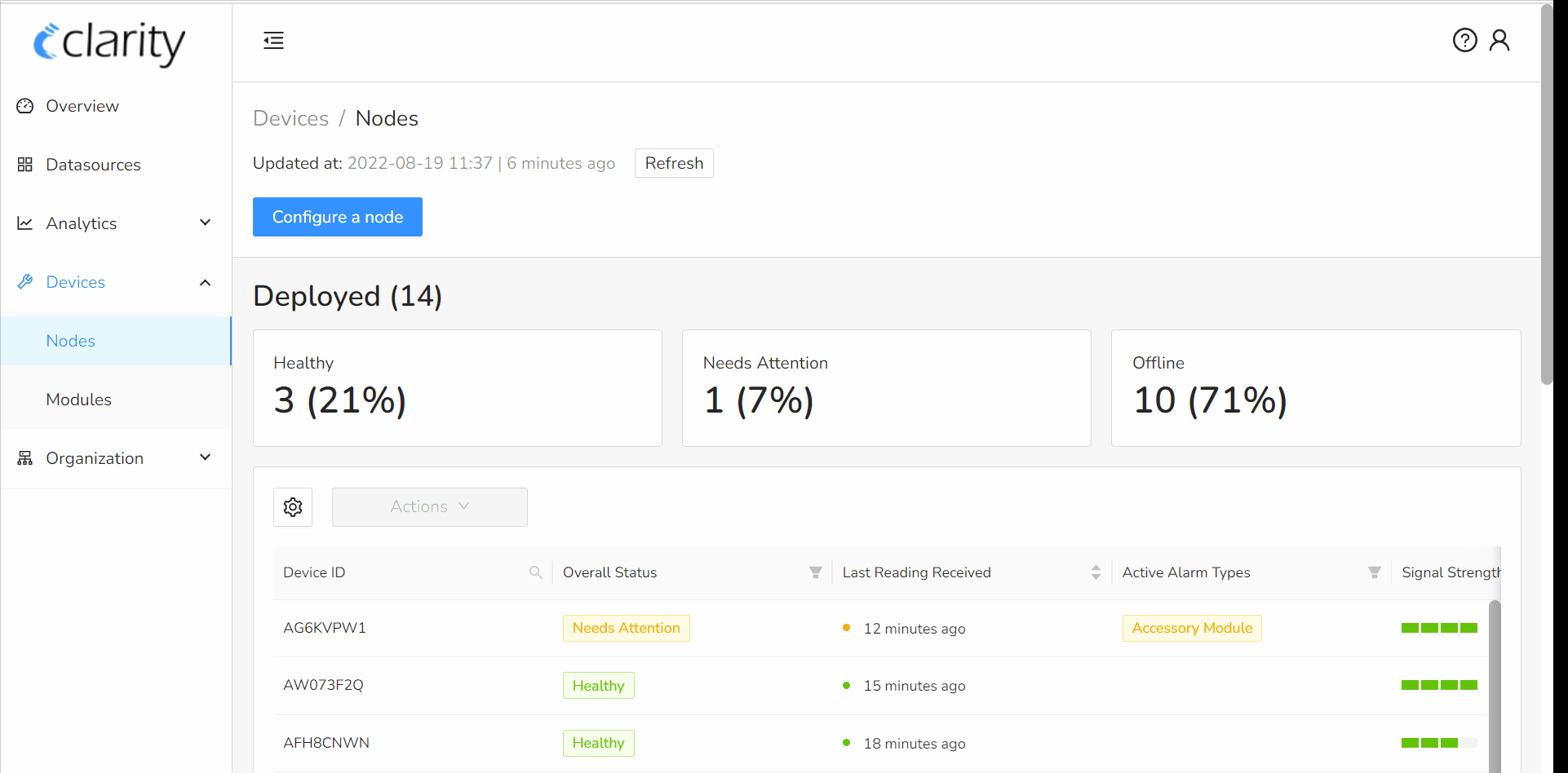Click the Refresh button
This screenshot has width=1568, height=773.
click(673, 162)
